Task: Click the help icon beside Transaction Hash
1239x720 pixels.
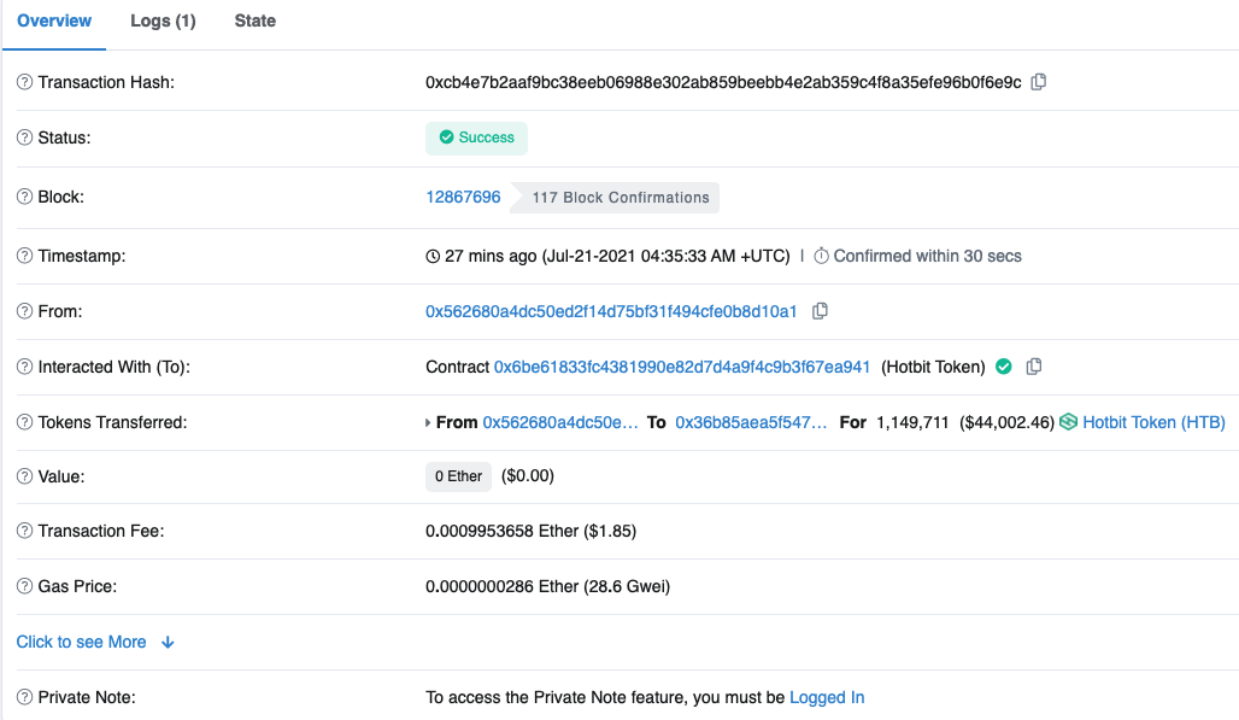Action: tap(24, 83)
